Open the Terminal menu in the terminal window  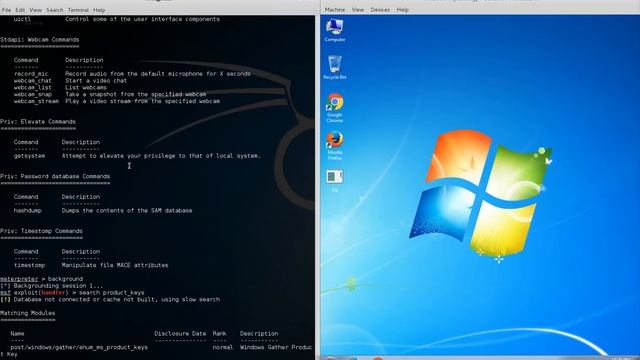click(x=78, y=10)
